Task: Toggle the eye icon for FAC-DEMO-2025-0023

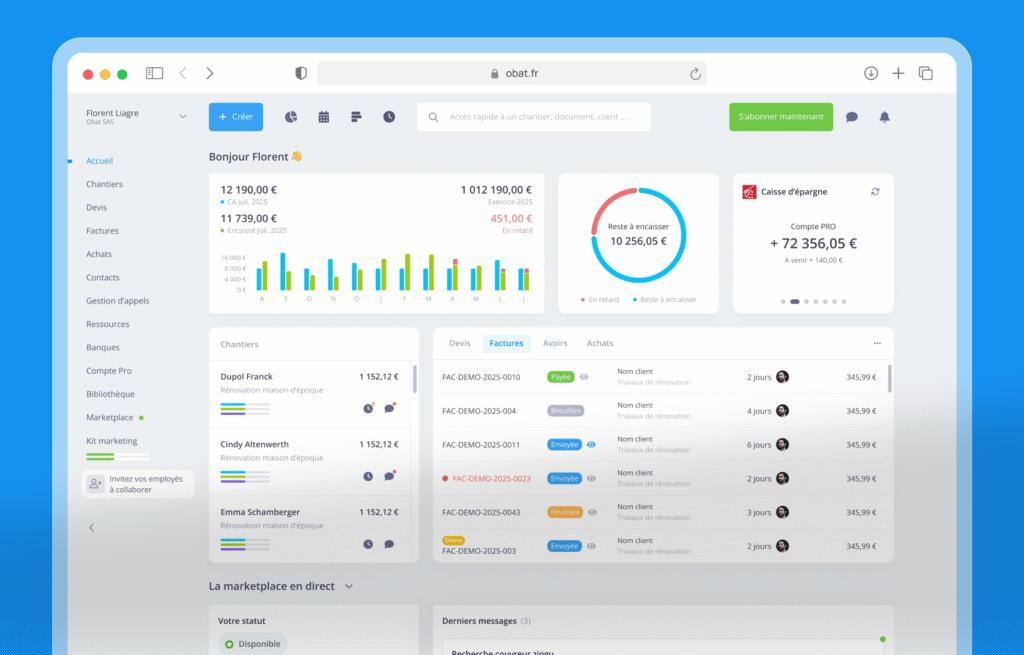Action: pyautogui.click(x=591, y=478)
